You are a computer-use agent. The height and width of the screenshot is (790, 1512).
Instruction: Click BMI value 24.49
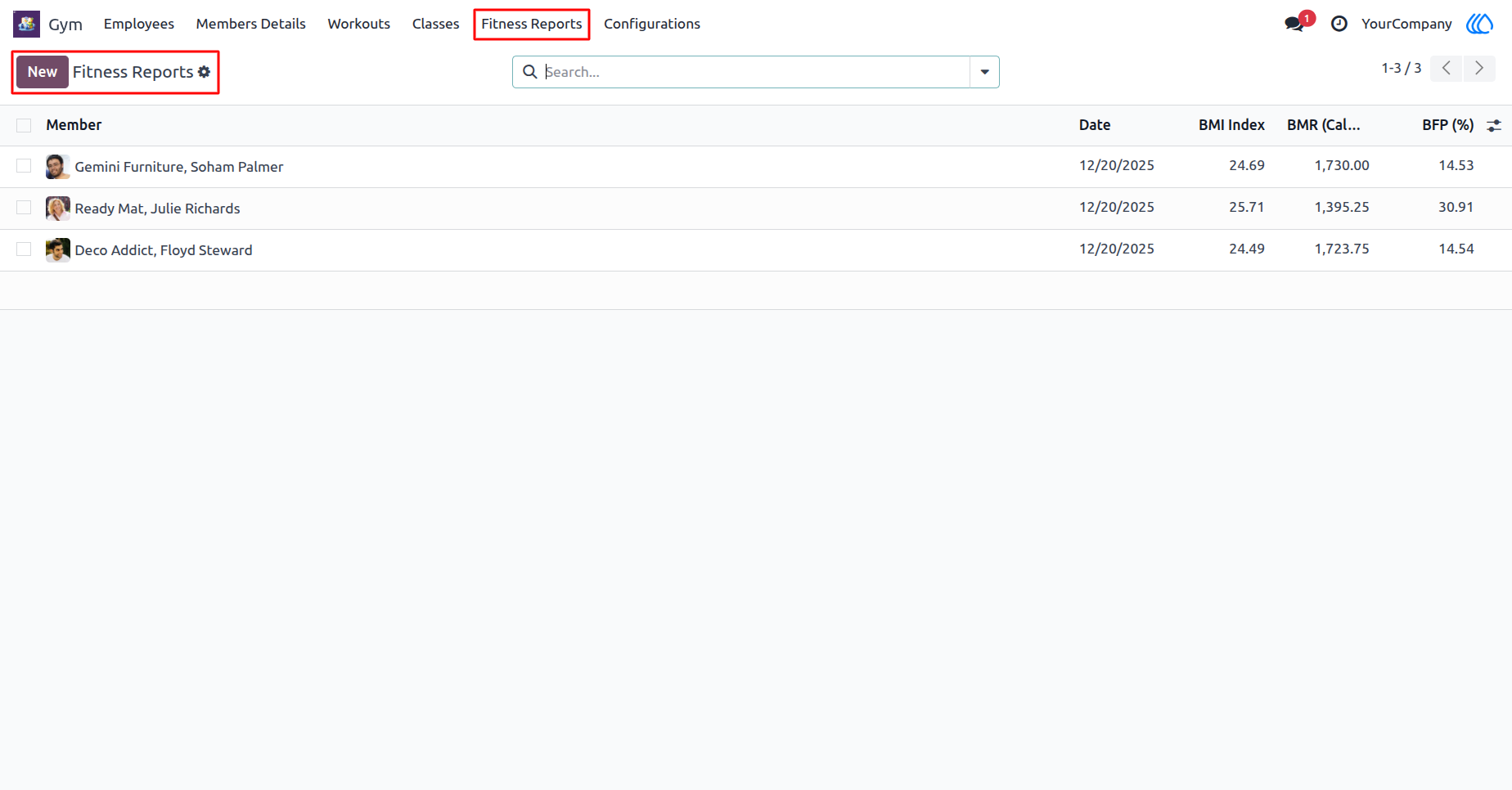pyautogui.click(x=1247, y=249)
